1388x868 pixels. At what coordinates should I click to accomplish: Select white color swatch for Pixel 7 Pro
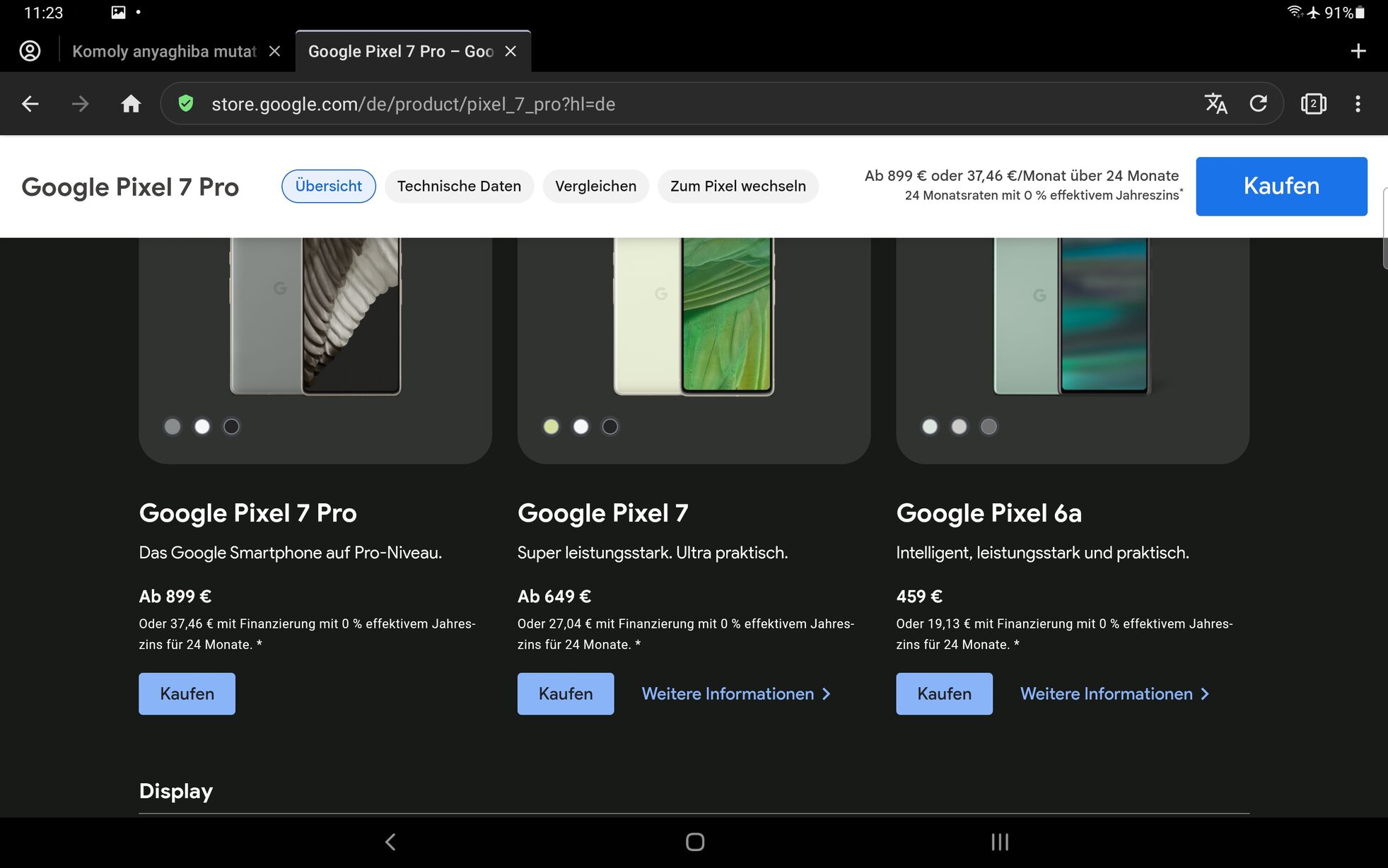202,426
